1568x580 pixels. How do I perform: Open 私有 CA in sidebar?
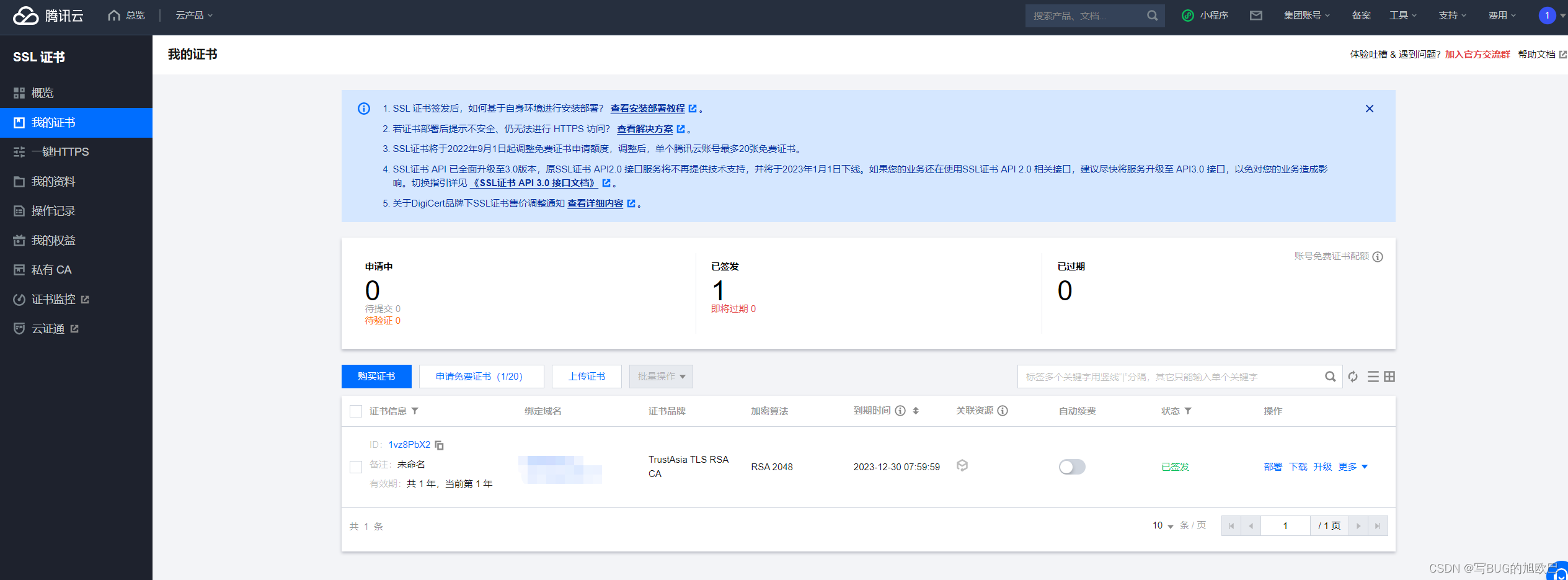(x=76, y=270)
